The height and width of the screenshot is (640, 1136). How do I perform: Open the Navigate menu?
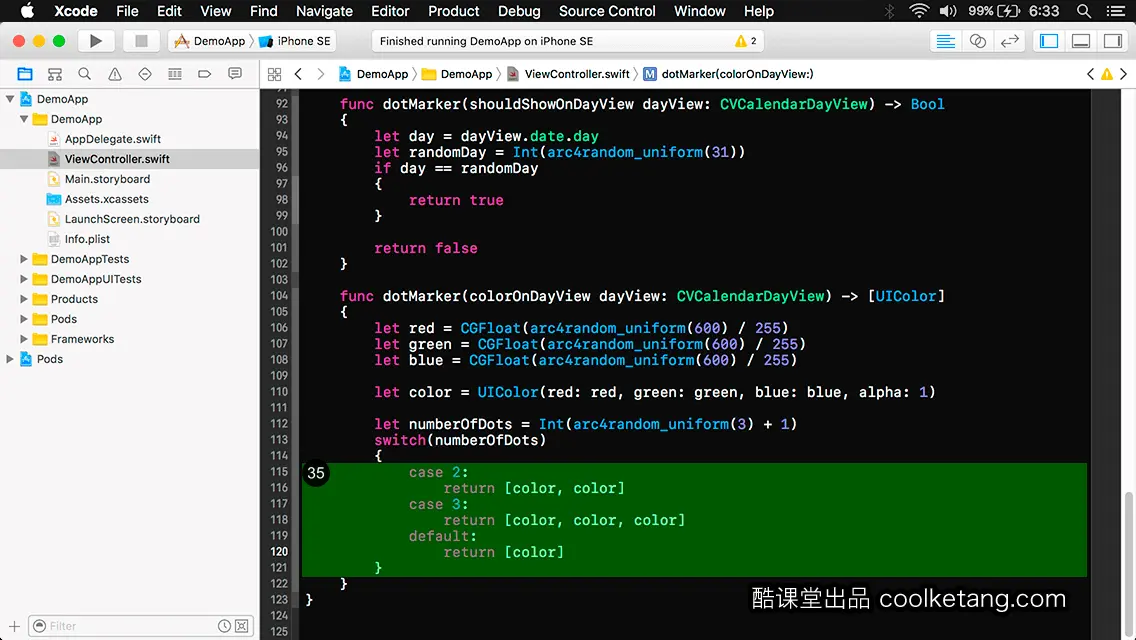pyautogui.click(x=324, y=11)
